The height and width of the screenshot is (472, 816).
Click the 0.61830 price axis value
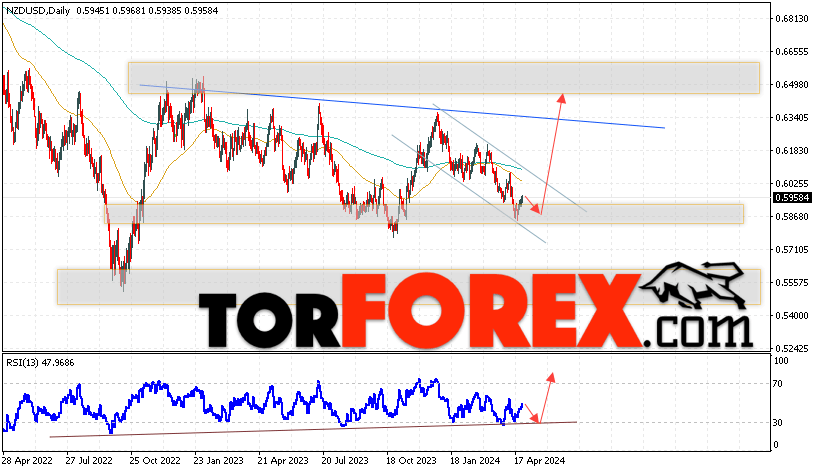793,150
